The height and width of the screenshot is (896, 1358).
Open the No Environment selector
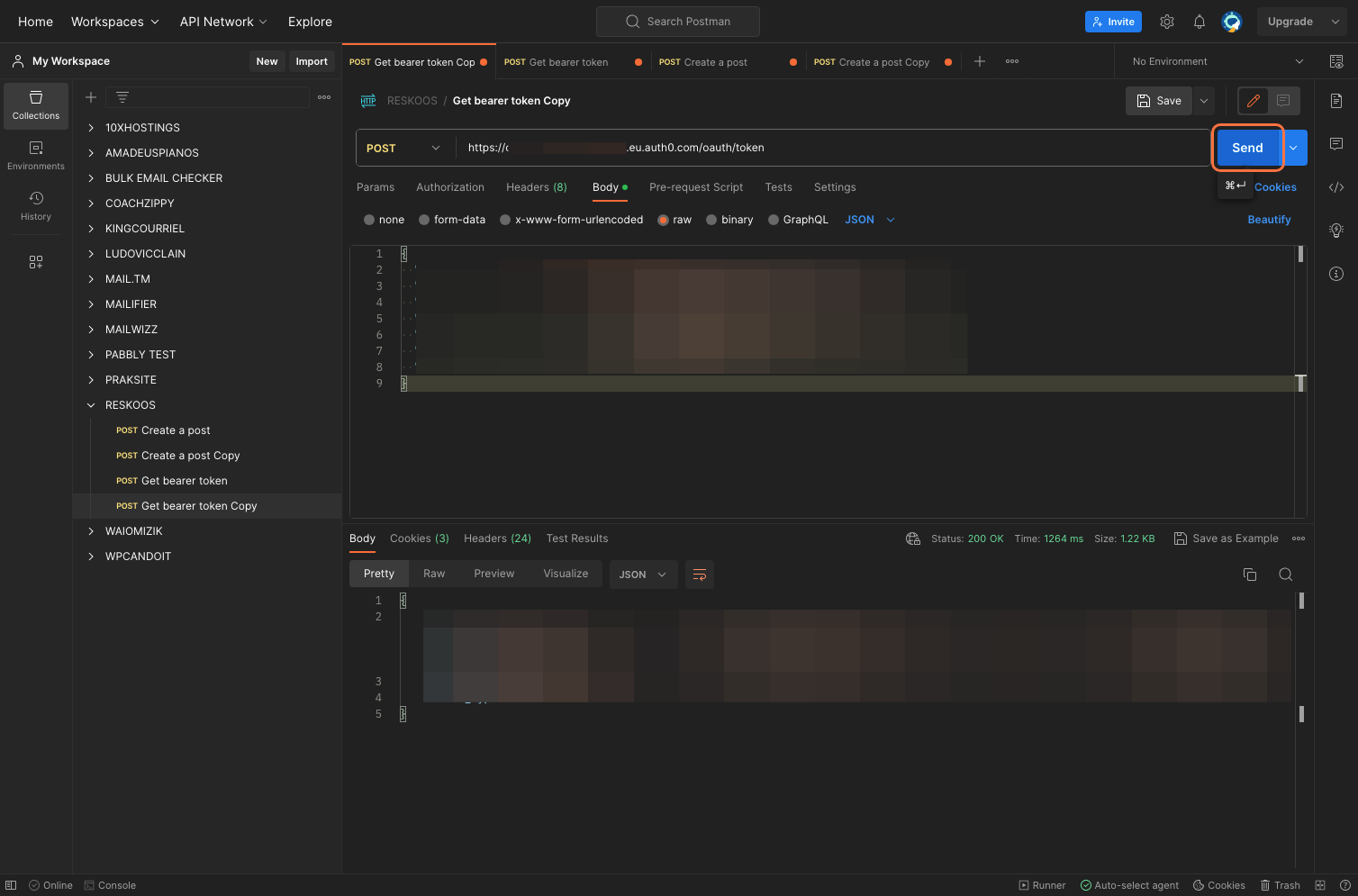(x=1218, y=61)
